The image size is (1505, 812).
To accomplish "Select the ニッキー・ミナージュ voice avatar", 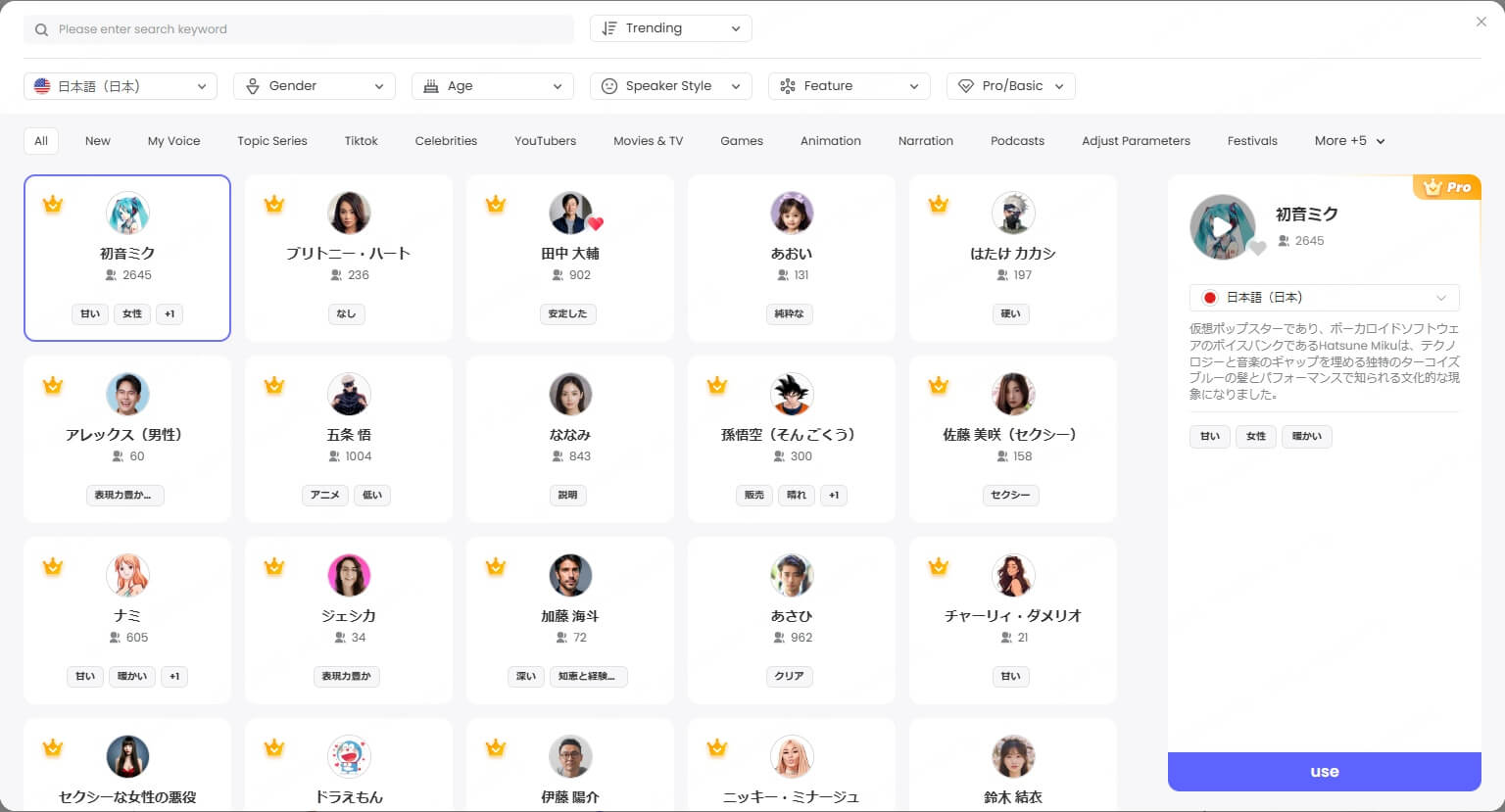I will (x=792, y=756).
